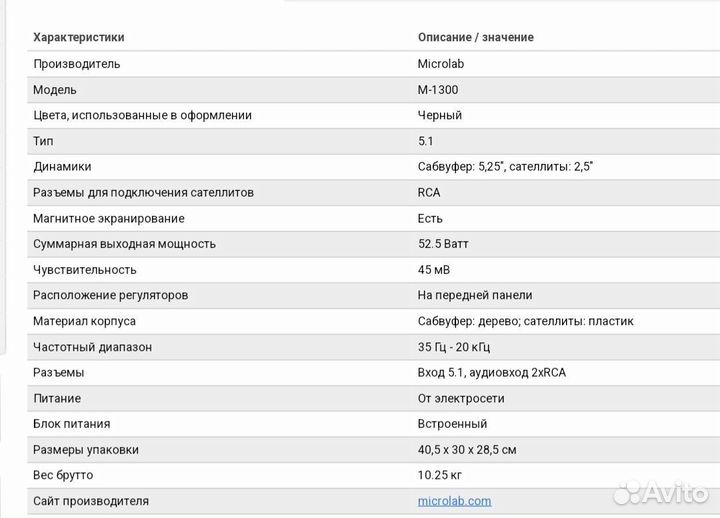Click the "Microlab" manufacturer value
The image size is (720, 518).
tap(441, 64)
